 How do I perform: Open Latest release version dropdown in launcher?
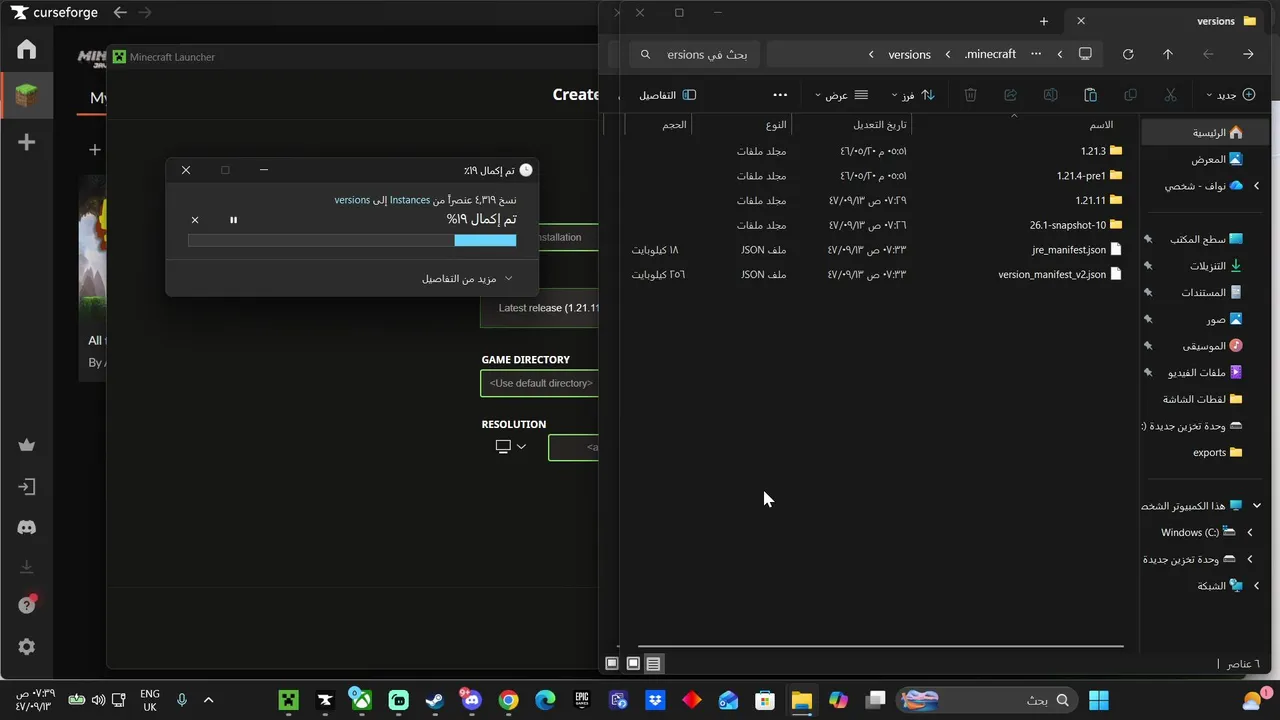[540, 308]
